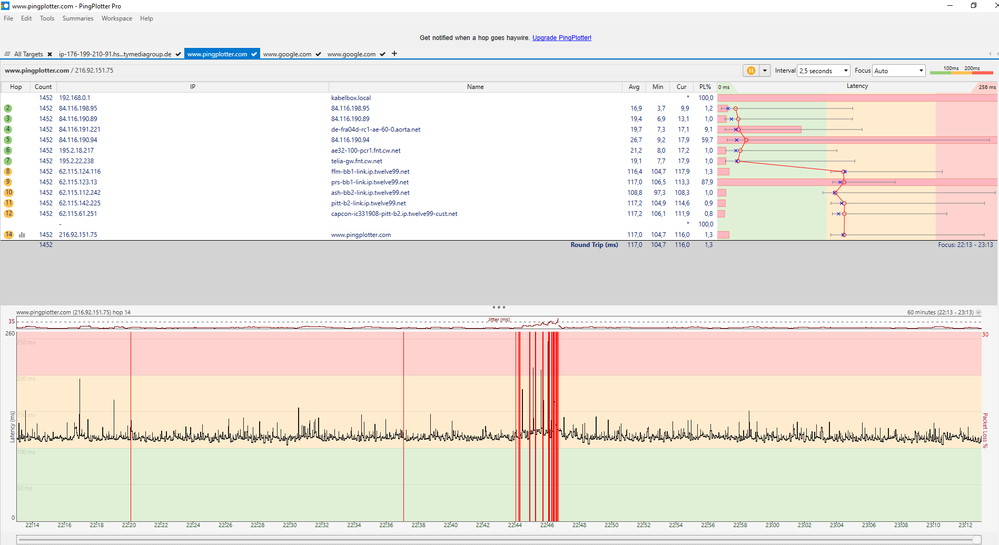Open the Help menu
Viewport: 999px width, 545px height.
point(147,18)
